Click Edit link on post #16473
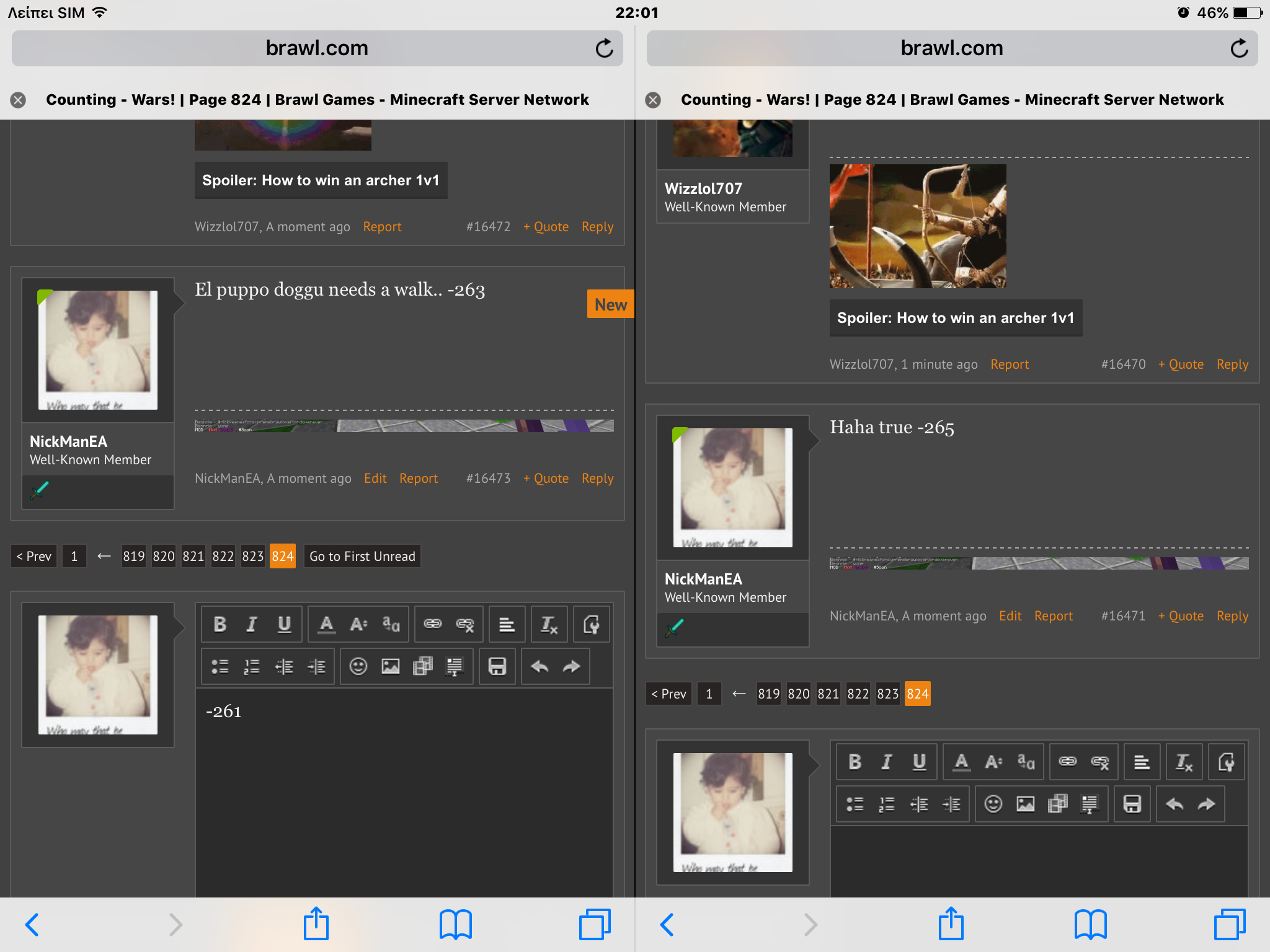1270x952 pixels. point(375,478)
